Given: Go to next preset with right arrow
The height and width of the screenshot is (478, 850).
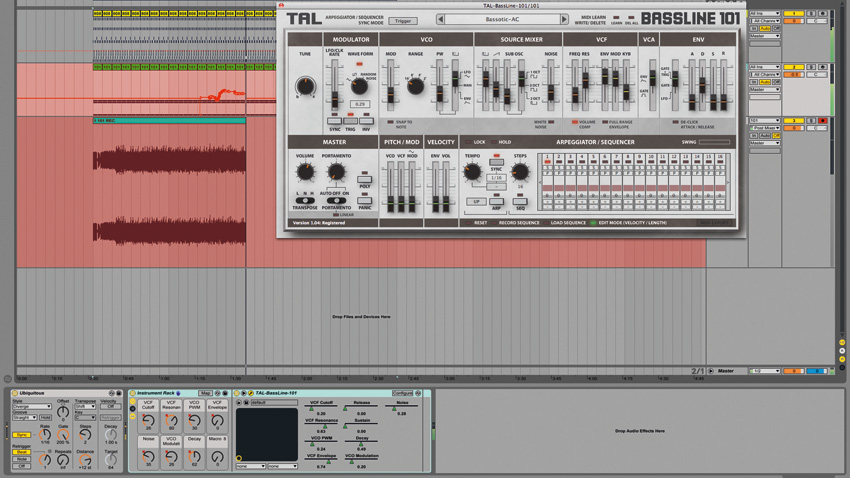Looking at the screenshot, I should [x=564, y=20].
